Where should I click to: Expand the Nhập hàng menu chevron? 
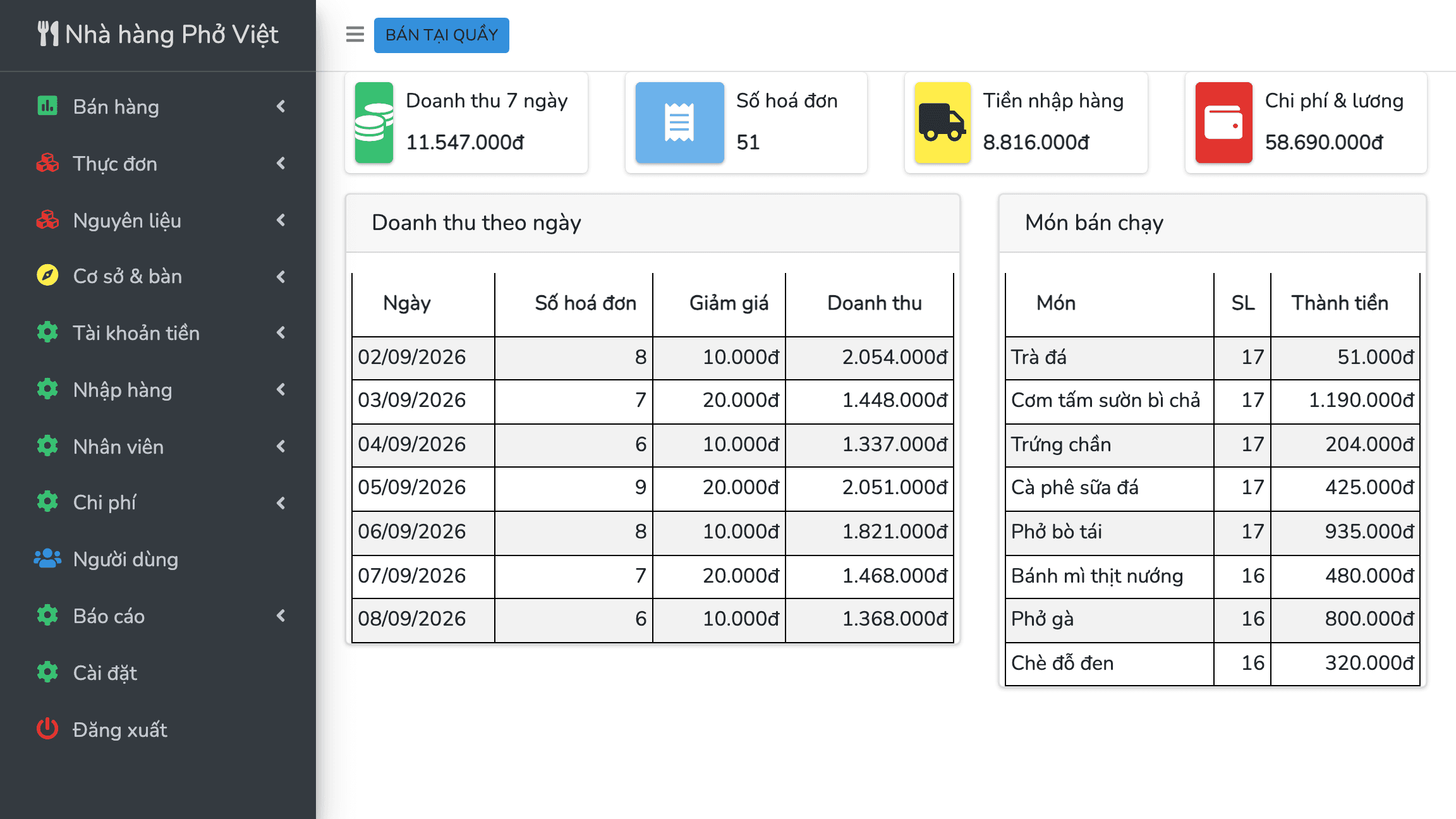point(281,389)
